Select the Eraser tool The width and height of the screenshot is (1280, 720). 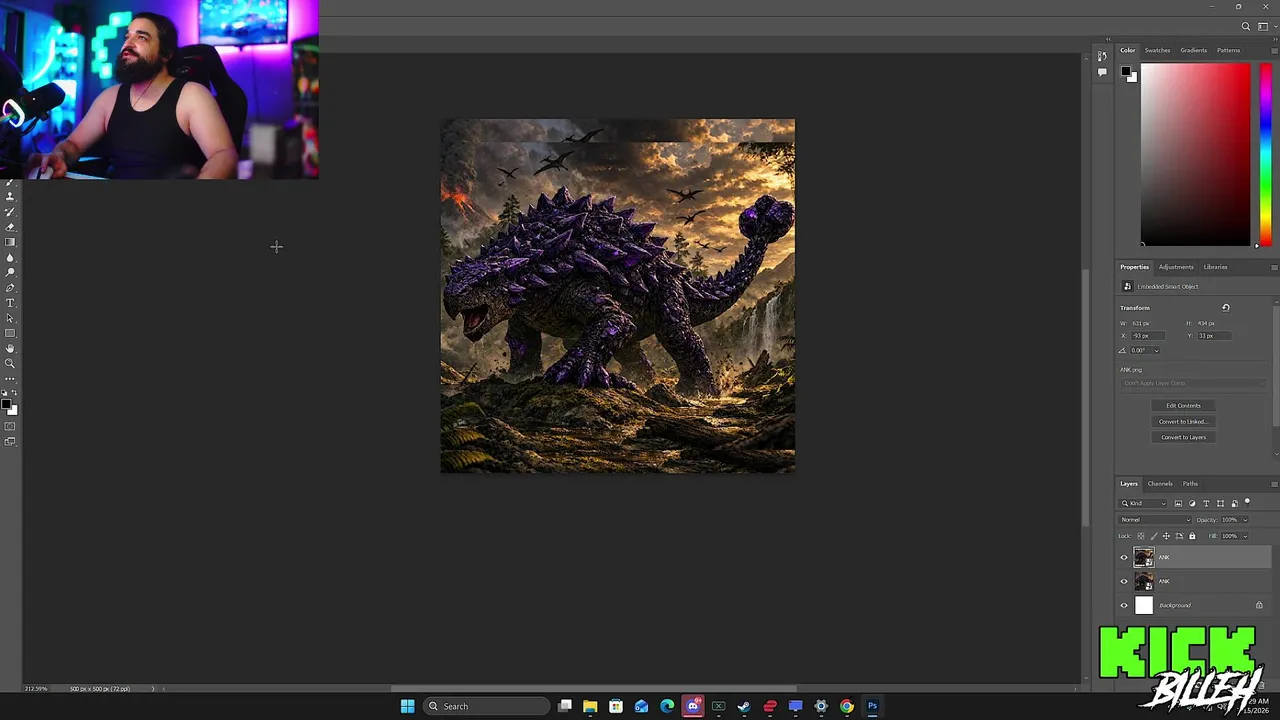pos(10,227)
